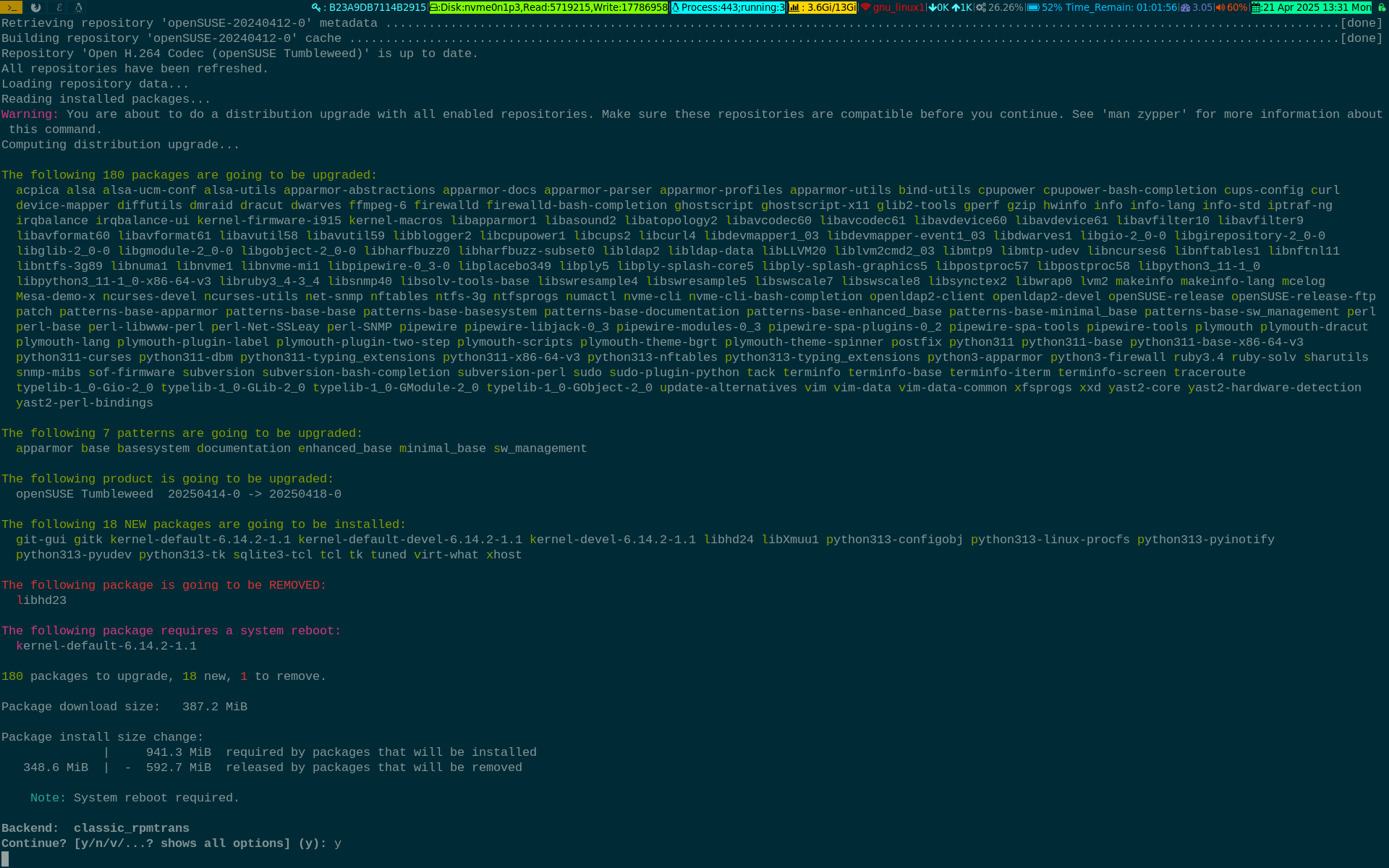The width and height of the screenshot is (1389, 868).
Task: Click the '180 packages to upgrade' summary line
Action: (x=164, y=676)
